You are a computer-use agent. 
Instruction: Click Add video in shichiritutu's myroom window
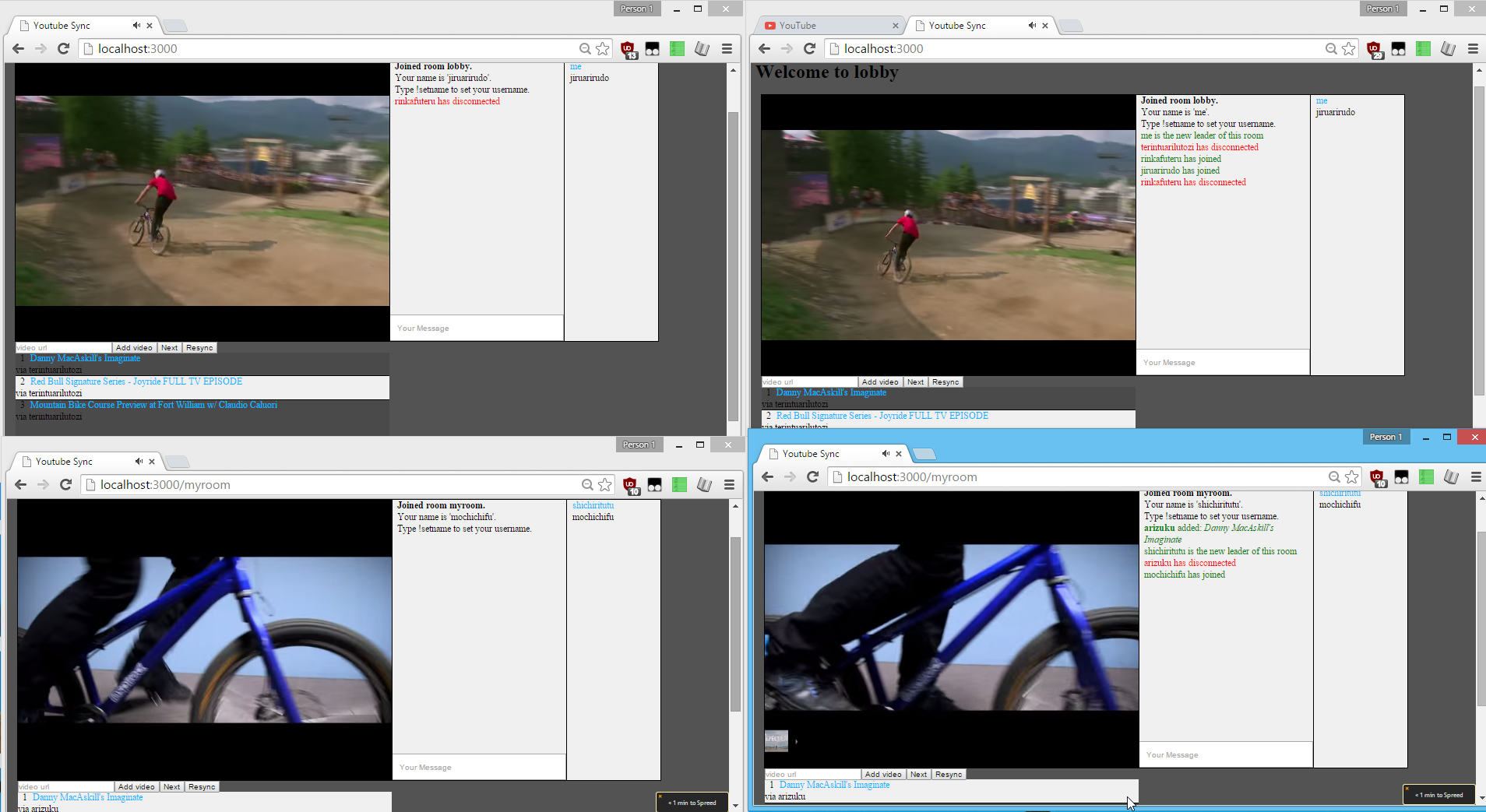click(x=883, y=775)
